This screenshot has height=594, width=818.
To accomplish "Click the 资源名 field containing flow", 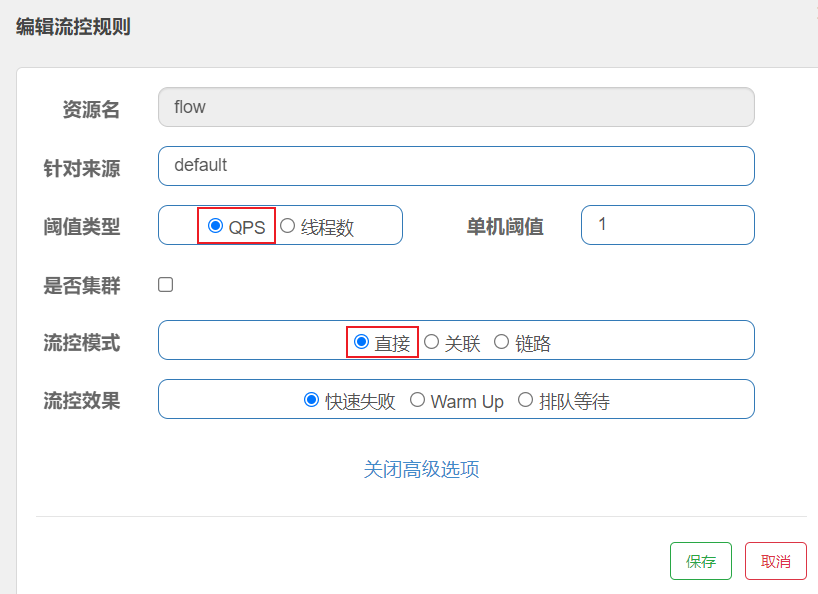I will (456, 107).
